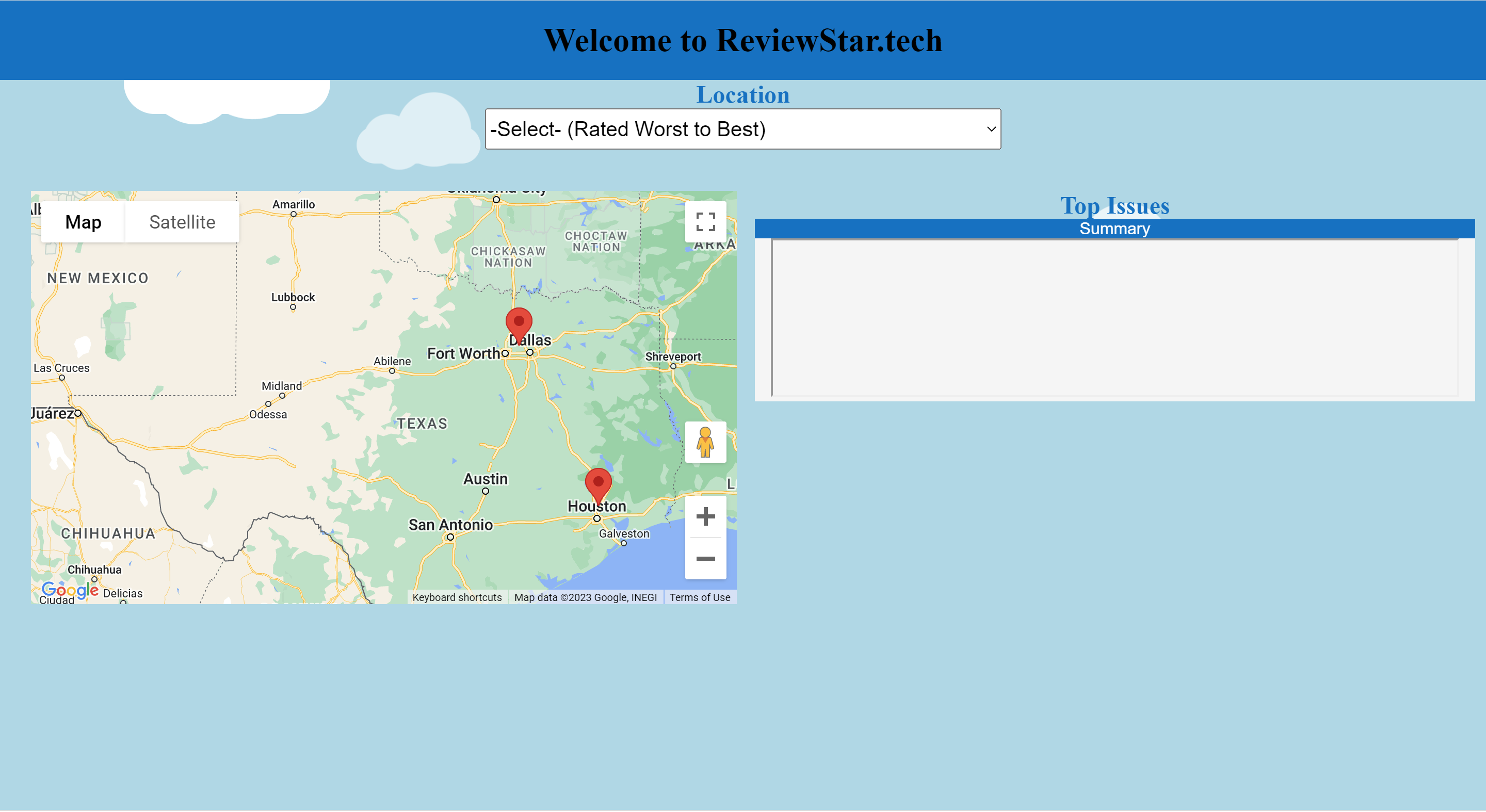Click the Austin city label on map
Image resolution: width=1486 pixels, height=812 pixels.
pyautogui.click(x=485, y=479)
